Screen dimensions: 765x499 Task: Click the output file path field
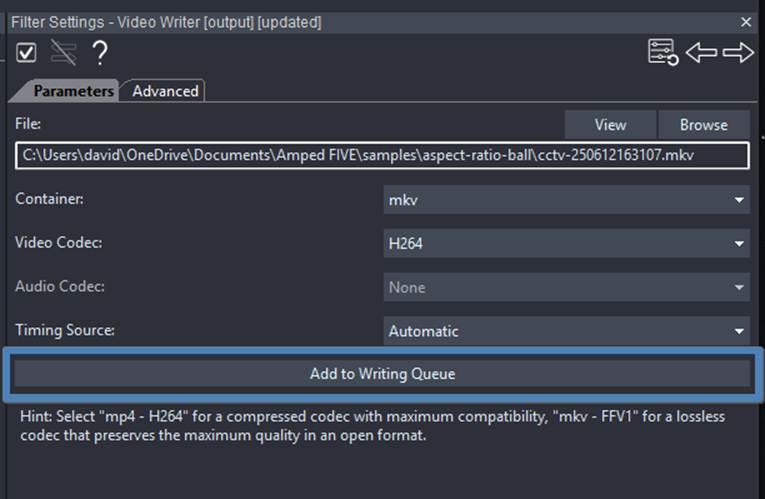382,156
